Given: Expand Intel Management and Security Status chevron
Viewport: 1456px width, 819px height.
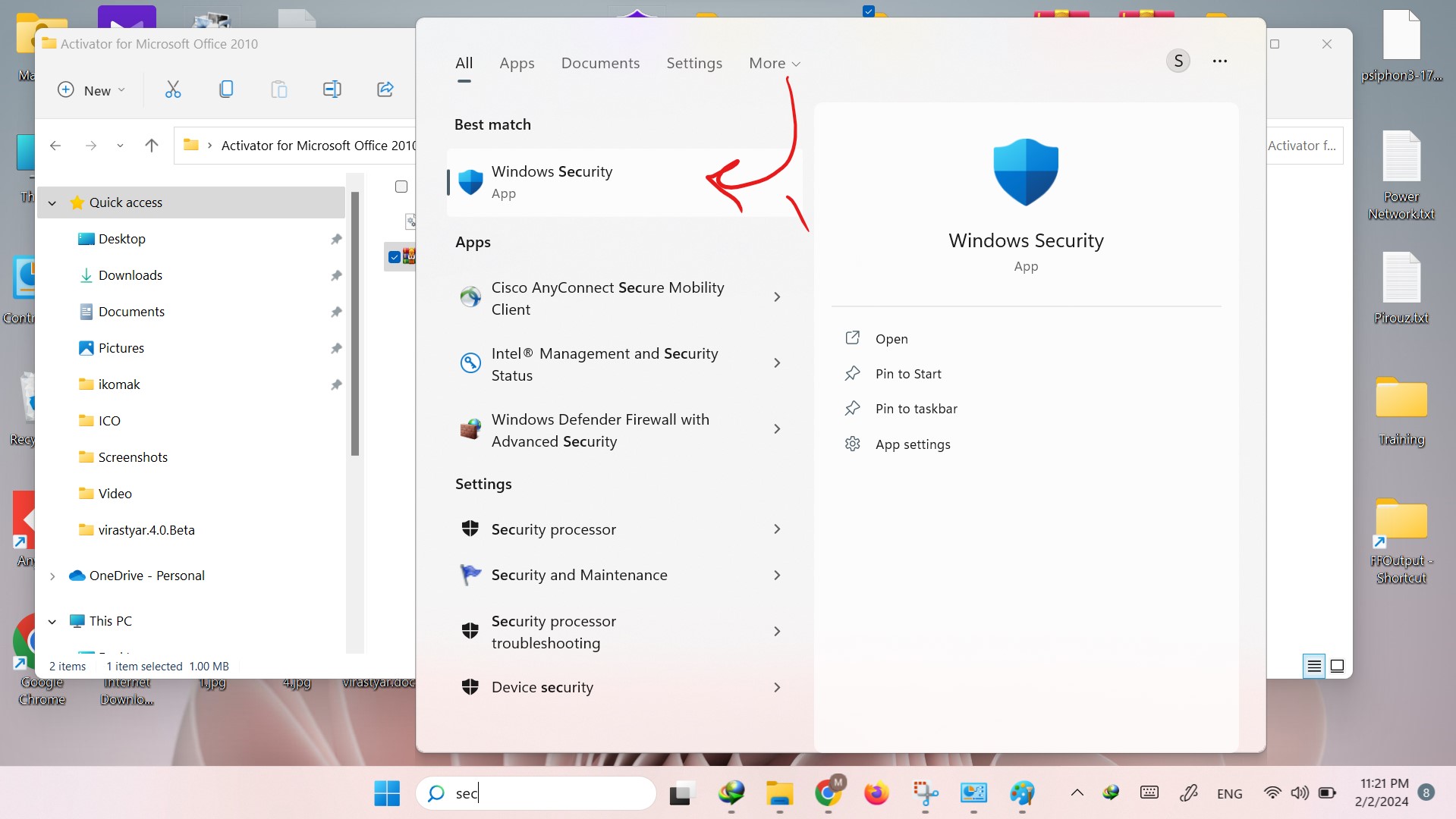Looking at the screenshot, I should click(x=777, y=363).
